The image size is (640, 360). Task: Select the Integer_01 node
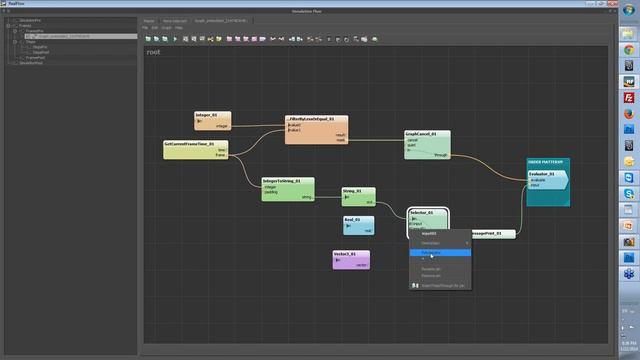tap(213, 121)
